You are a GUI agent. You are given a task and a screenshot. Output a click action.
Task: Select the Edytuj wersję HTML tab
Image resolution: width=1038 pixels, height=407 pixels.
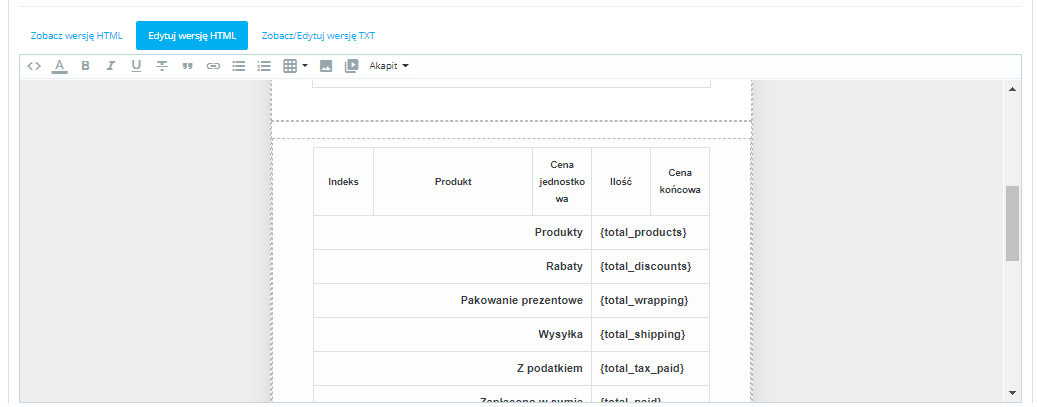192,35
